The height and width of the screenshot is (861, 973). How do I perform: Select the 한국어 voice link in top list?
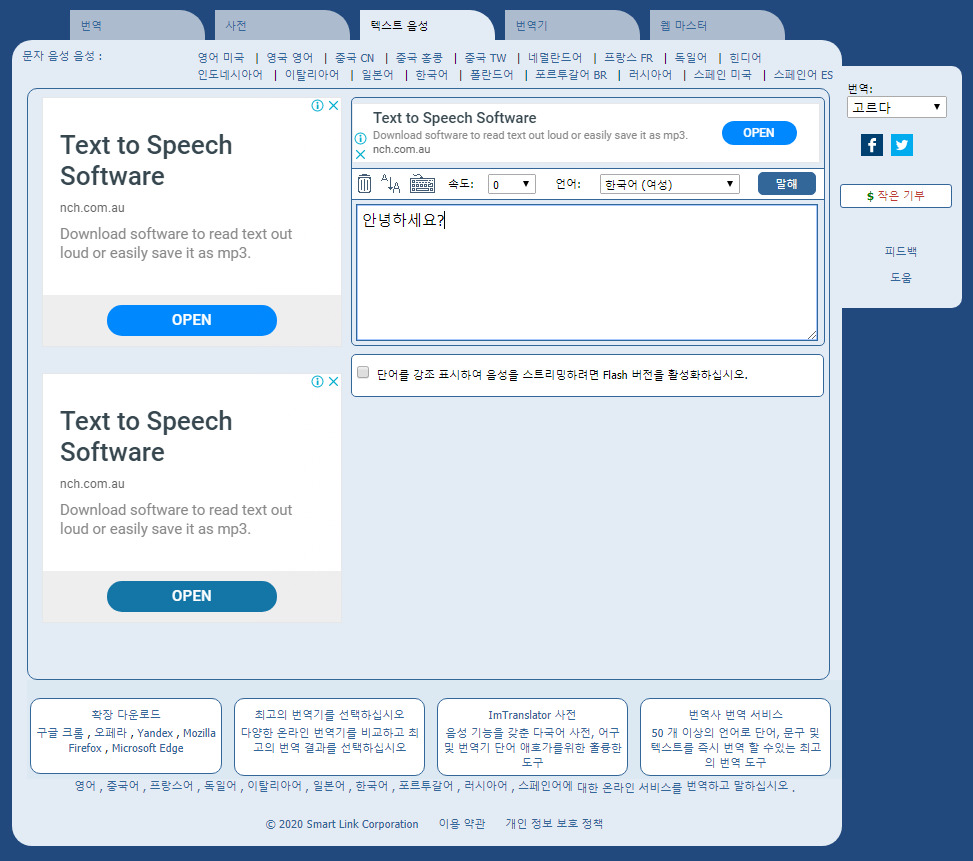tap(431, 74)
